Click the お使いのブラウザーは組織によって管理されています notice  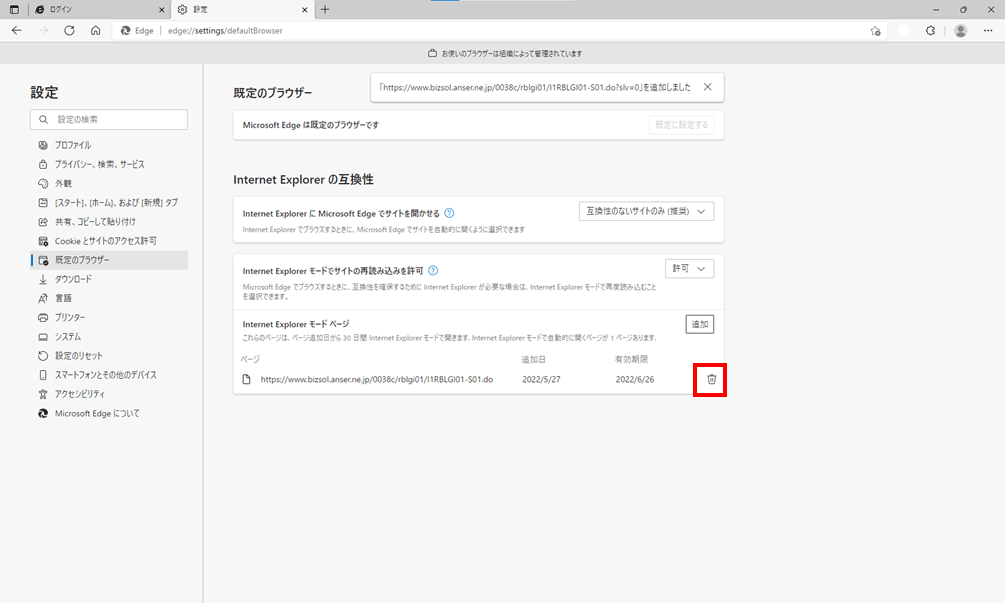coord(505,54)
